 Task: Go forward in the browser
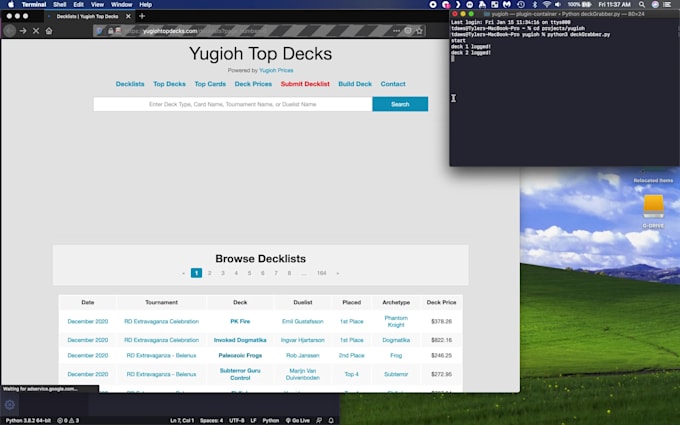[23, 31]
